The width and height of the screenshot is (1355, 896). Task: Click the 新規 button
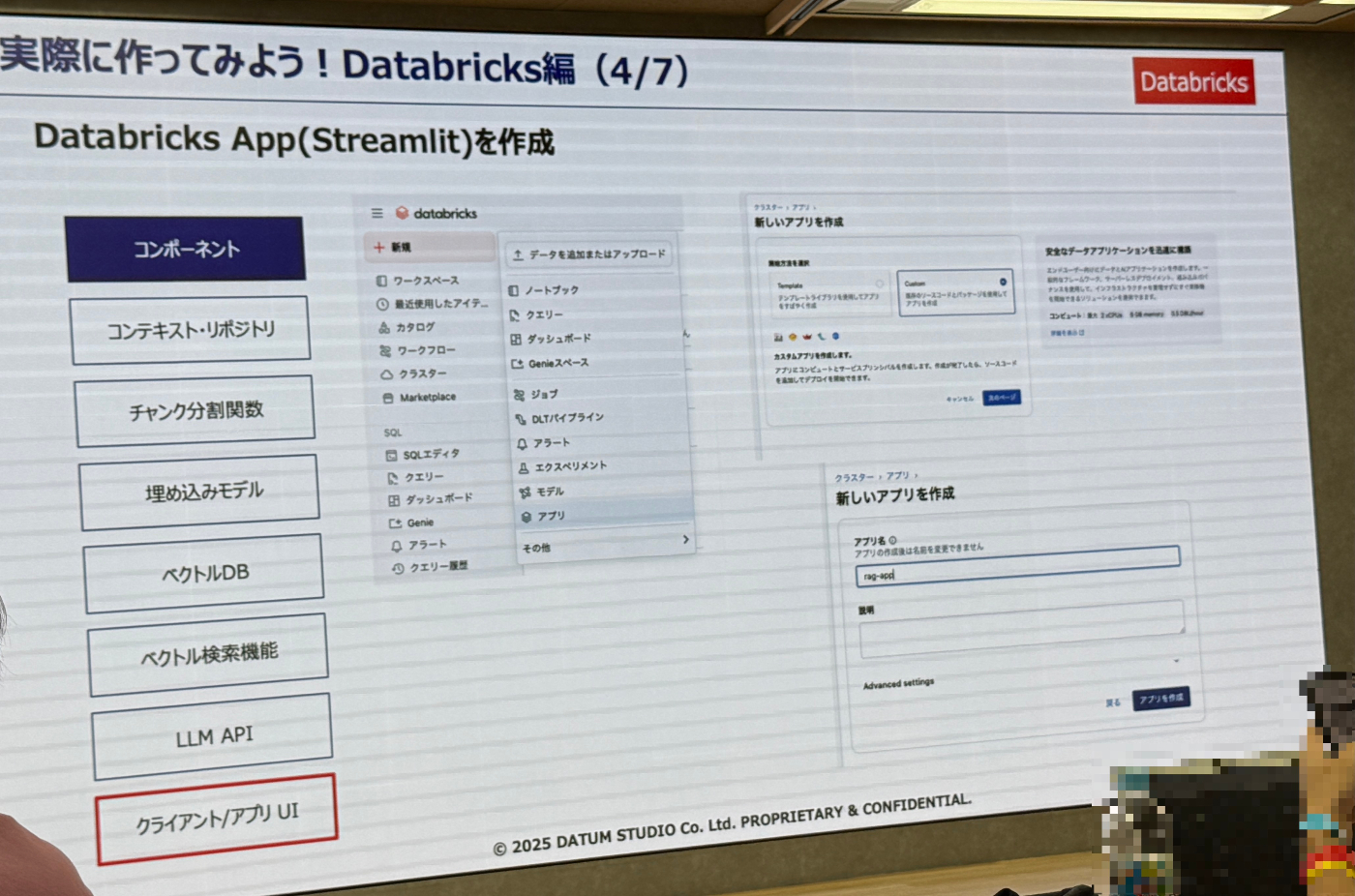(x=431, y=247)
